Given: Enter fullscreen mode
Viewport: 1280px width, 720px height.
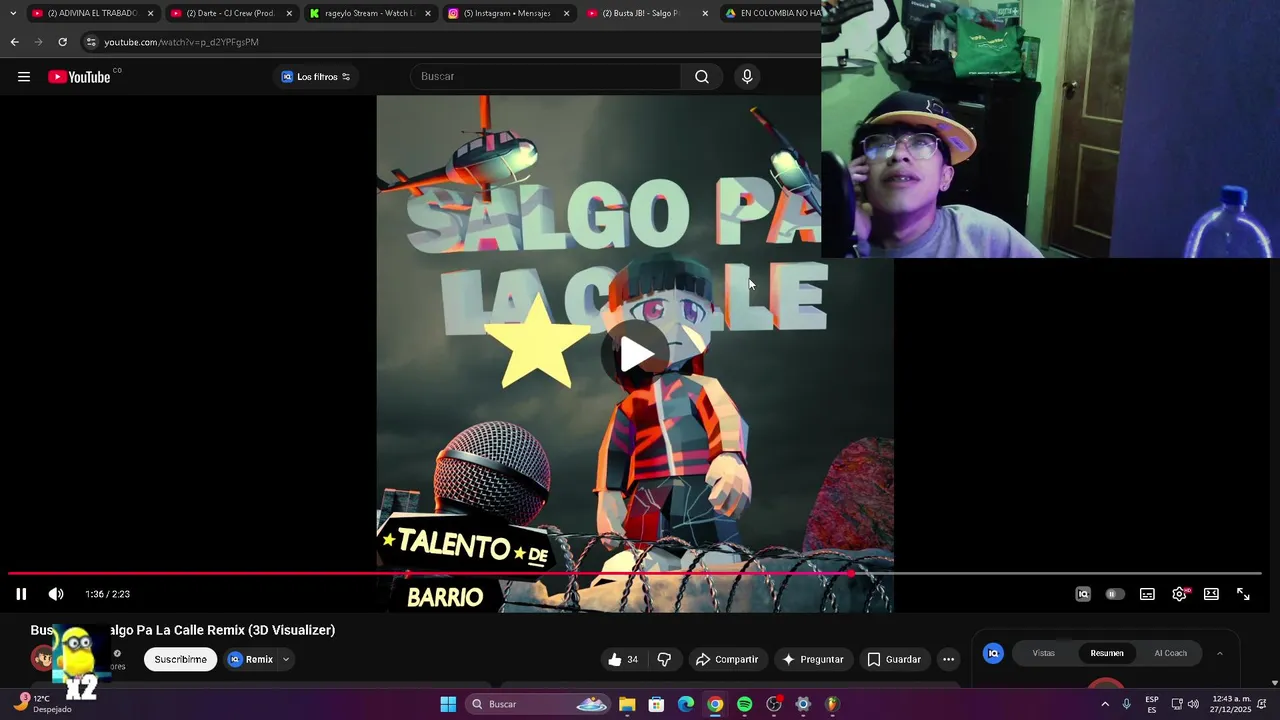Looking at the screenshot, I should point(1243,594).
